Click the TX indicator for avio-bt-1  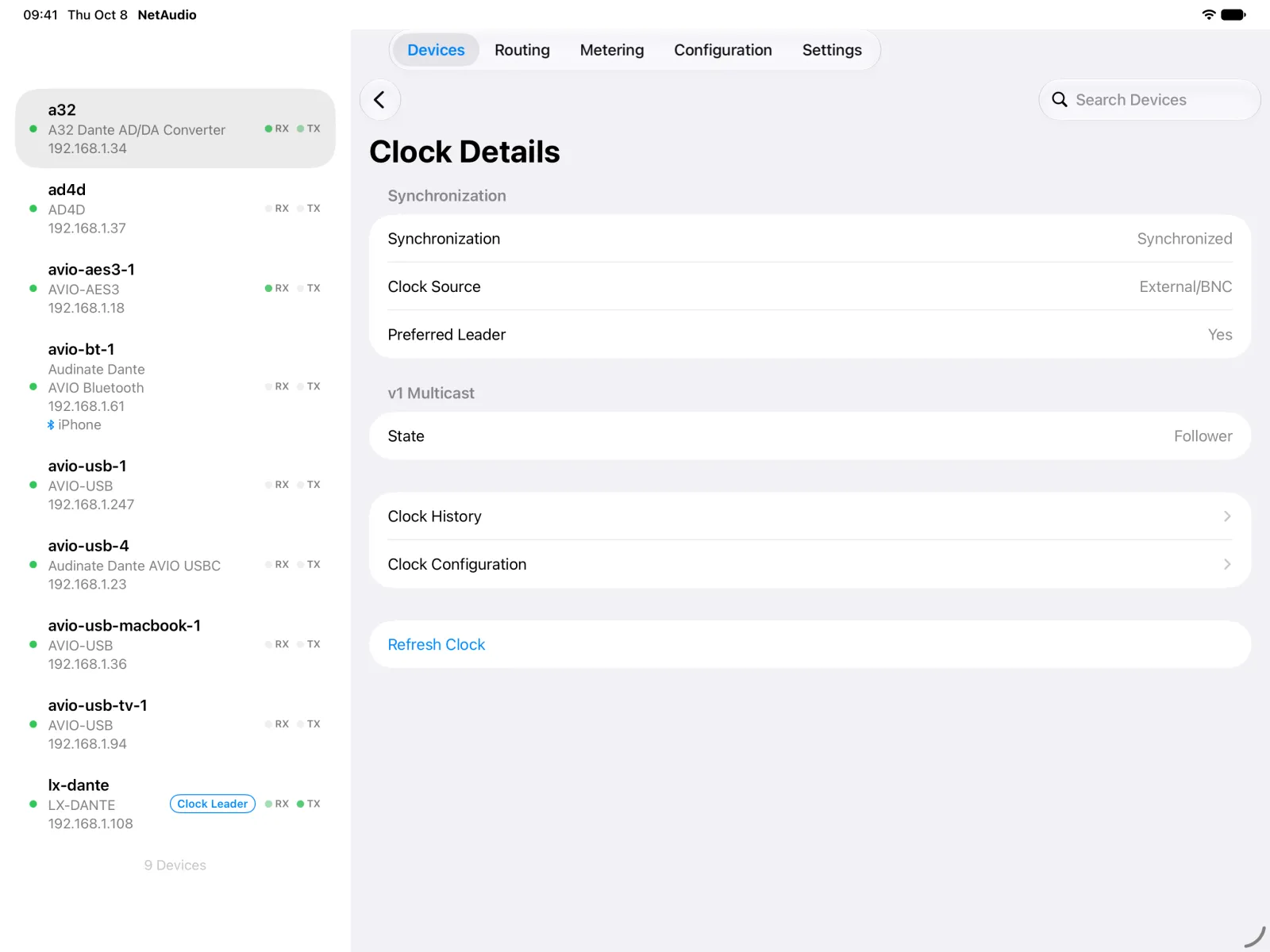[x=309, y=386]
